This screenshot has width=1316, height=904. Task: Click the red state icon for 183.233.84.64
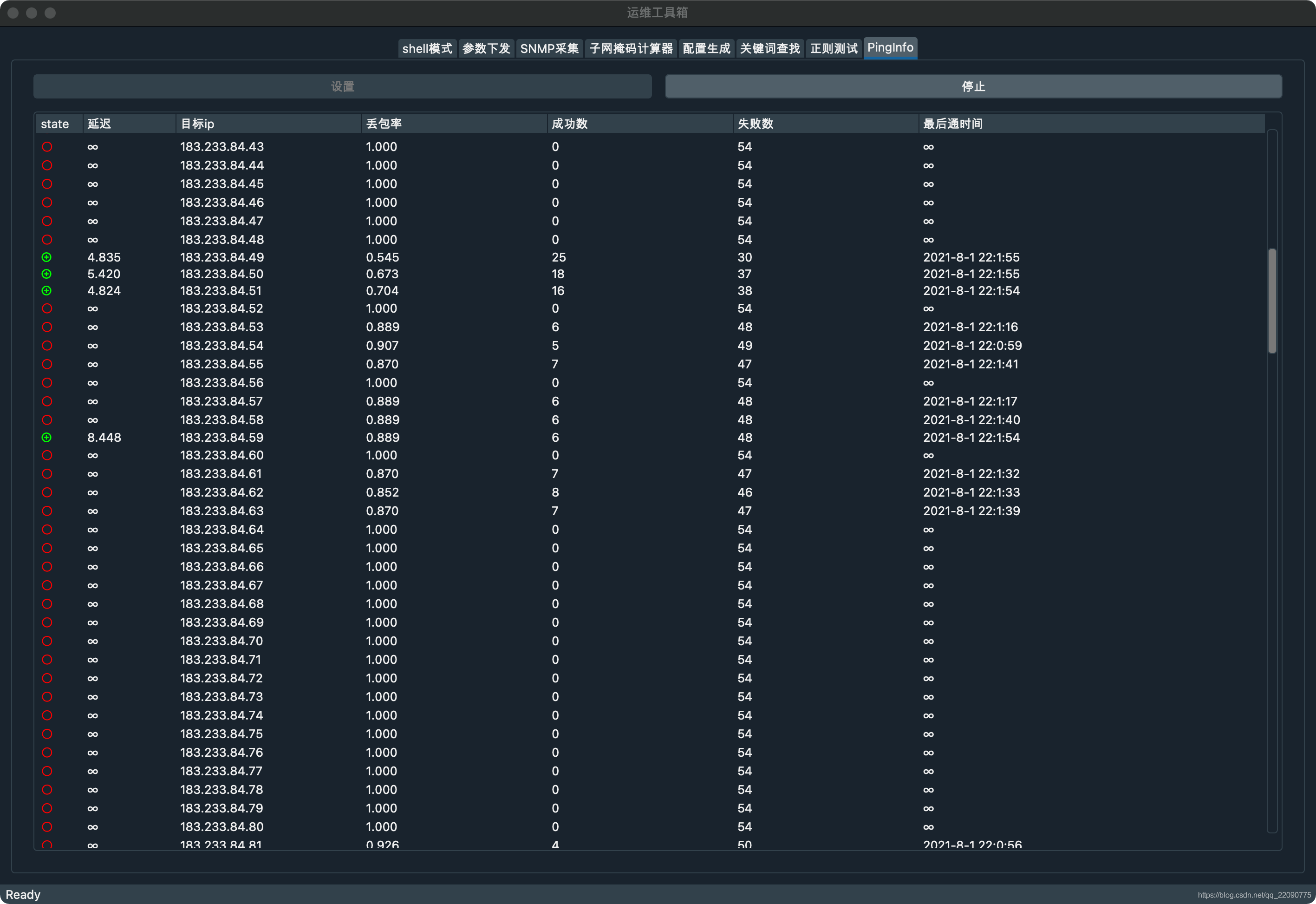[47, 530]
